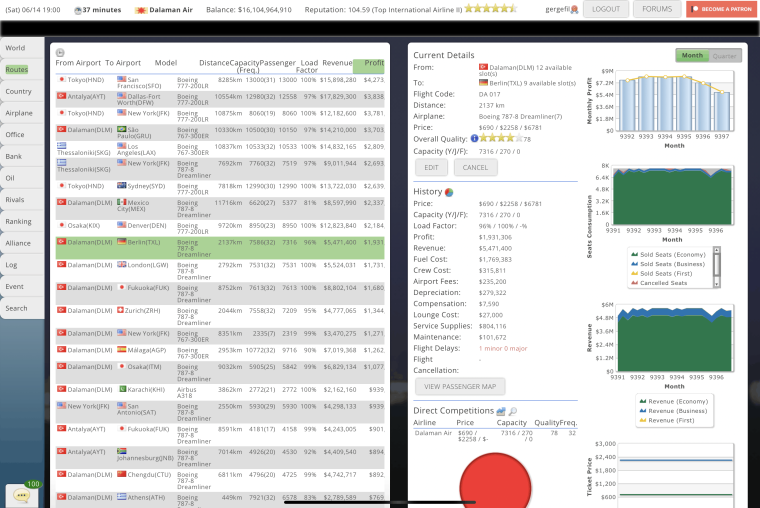Viewport: 760px width, 508px height.
Task: Switch chart view to Month
Action: coord(692,56)
